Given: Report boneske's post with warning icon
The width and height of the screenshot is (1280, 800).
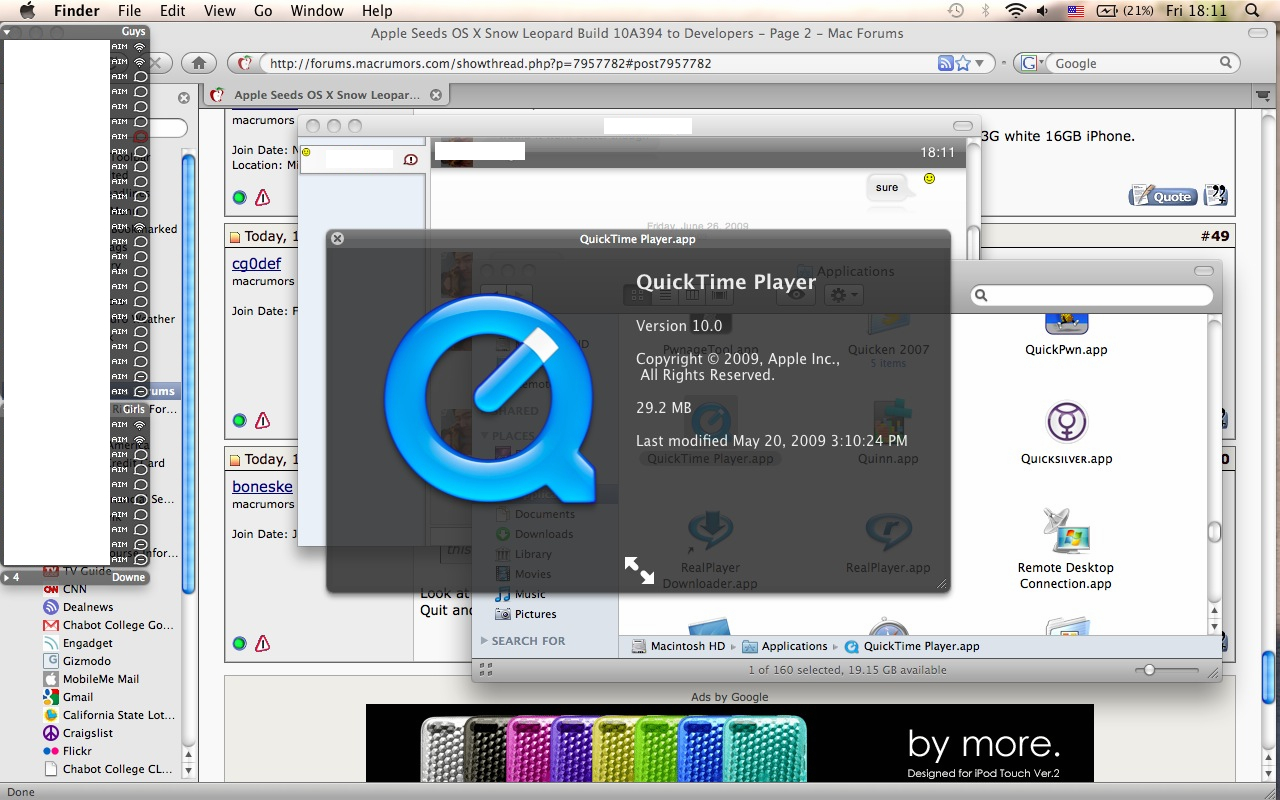Looking at the screenshot, I should (263, 644).
